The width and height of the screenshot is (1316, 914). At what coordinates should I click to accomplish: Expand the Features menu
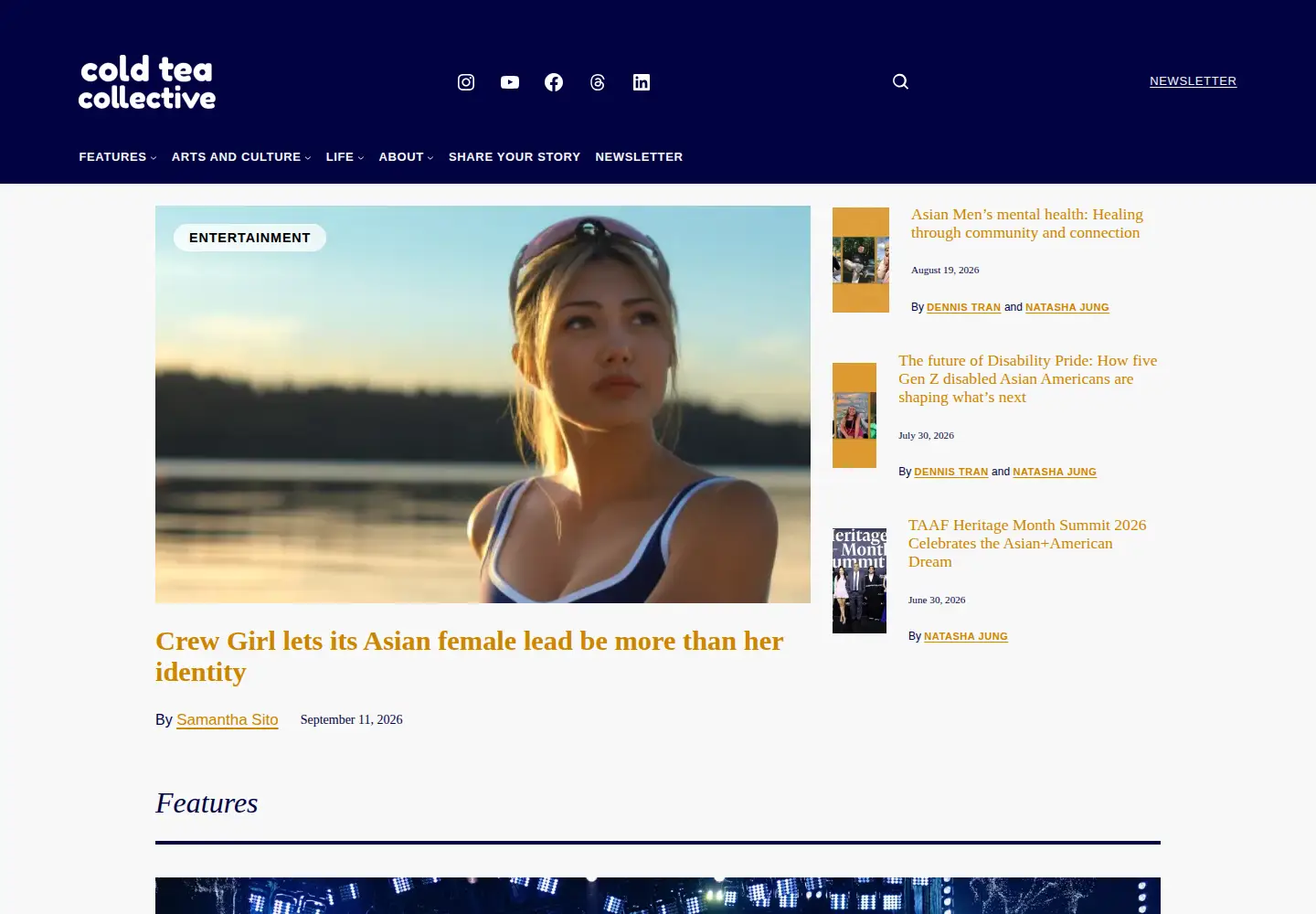118,157
